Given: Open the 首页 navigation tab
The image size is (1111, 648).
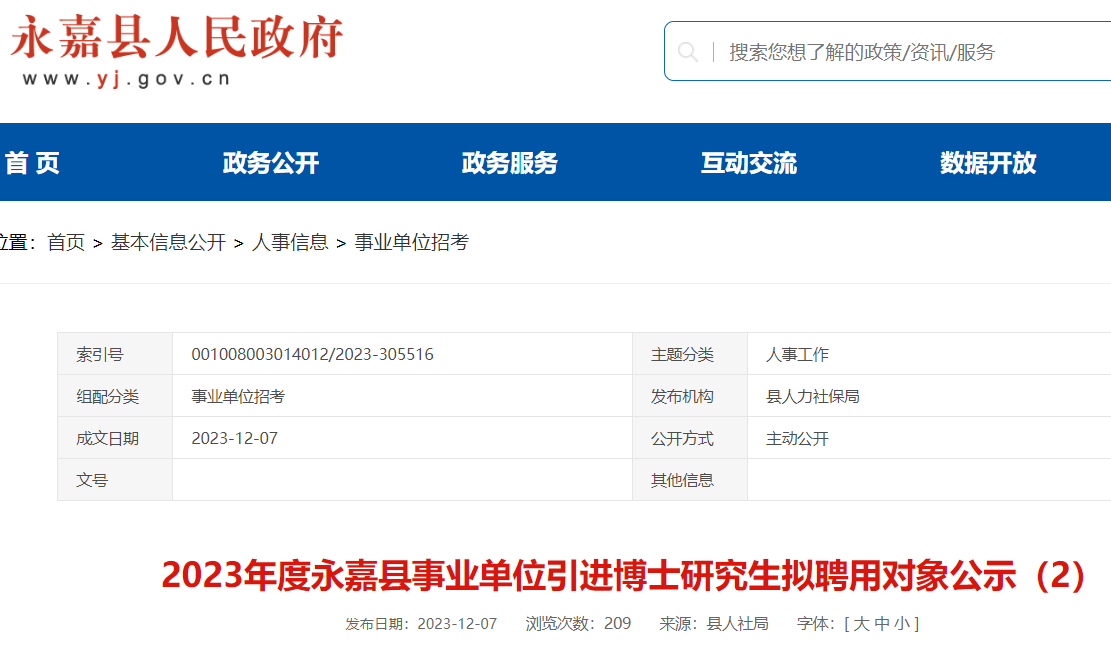Looking at the screenshot, I should pos(32,163).
